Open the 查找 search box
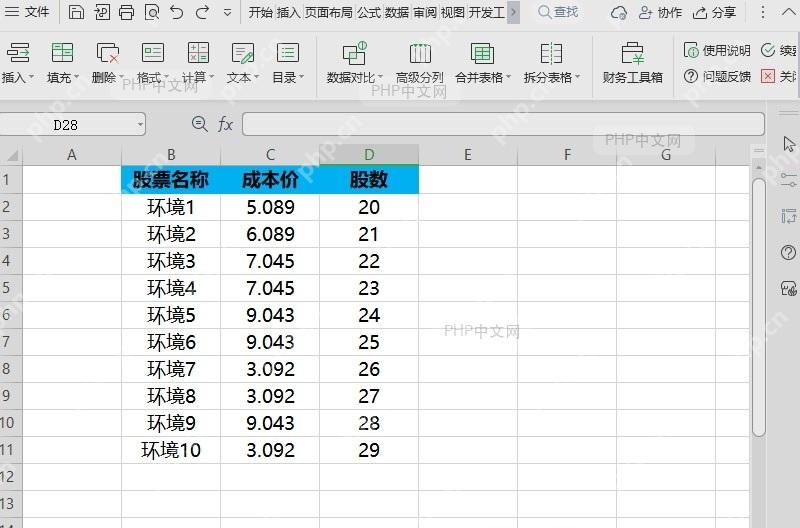 tap(558, 12)
